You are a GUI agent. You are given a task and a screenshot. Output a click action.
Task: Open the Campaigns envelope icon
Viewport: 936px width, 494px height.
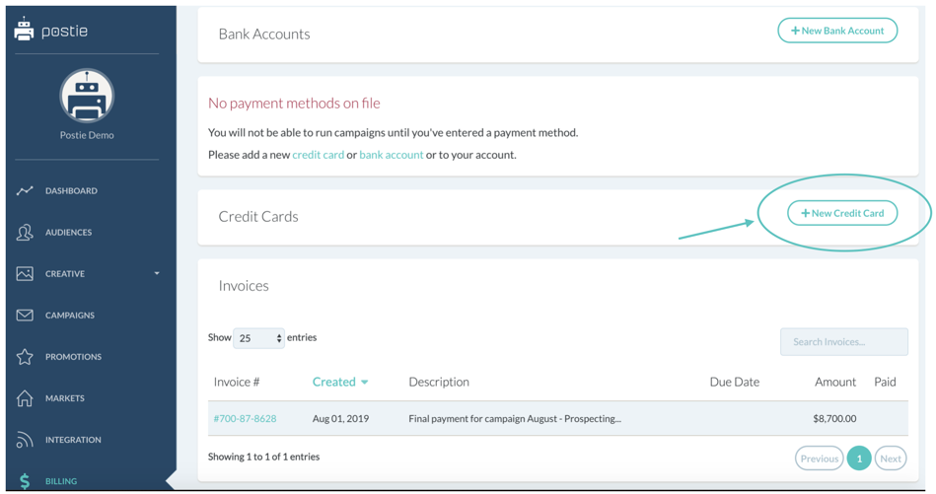(x=24, y=315)
